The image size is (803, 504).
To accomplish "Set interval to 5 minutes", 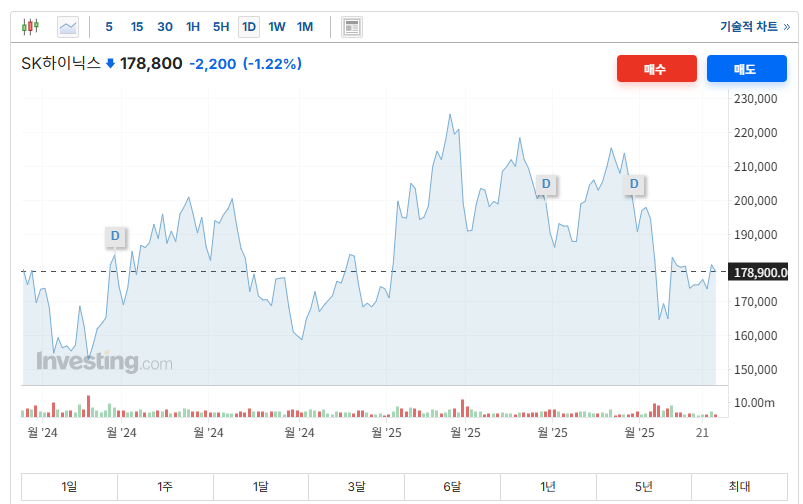I will [x=109, y=27].
